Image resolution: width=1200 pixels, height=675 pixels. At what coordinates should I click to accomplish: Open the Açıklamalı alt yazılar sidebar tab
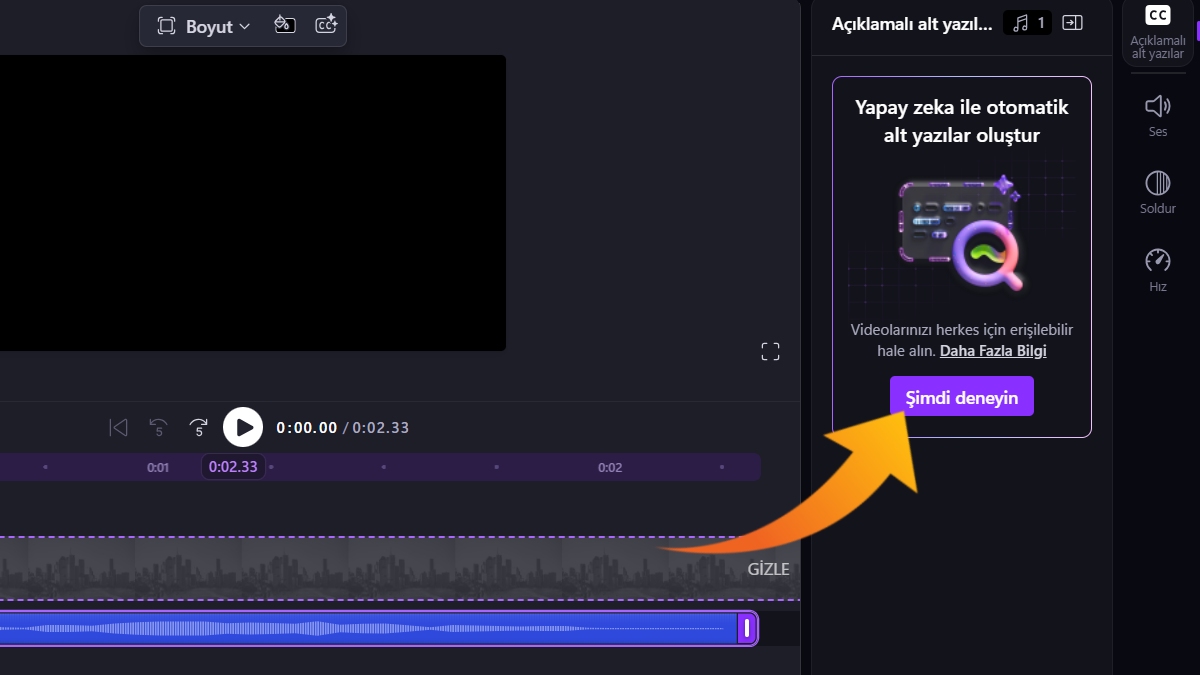coord(1157,33)
